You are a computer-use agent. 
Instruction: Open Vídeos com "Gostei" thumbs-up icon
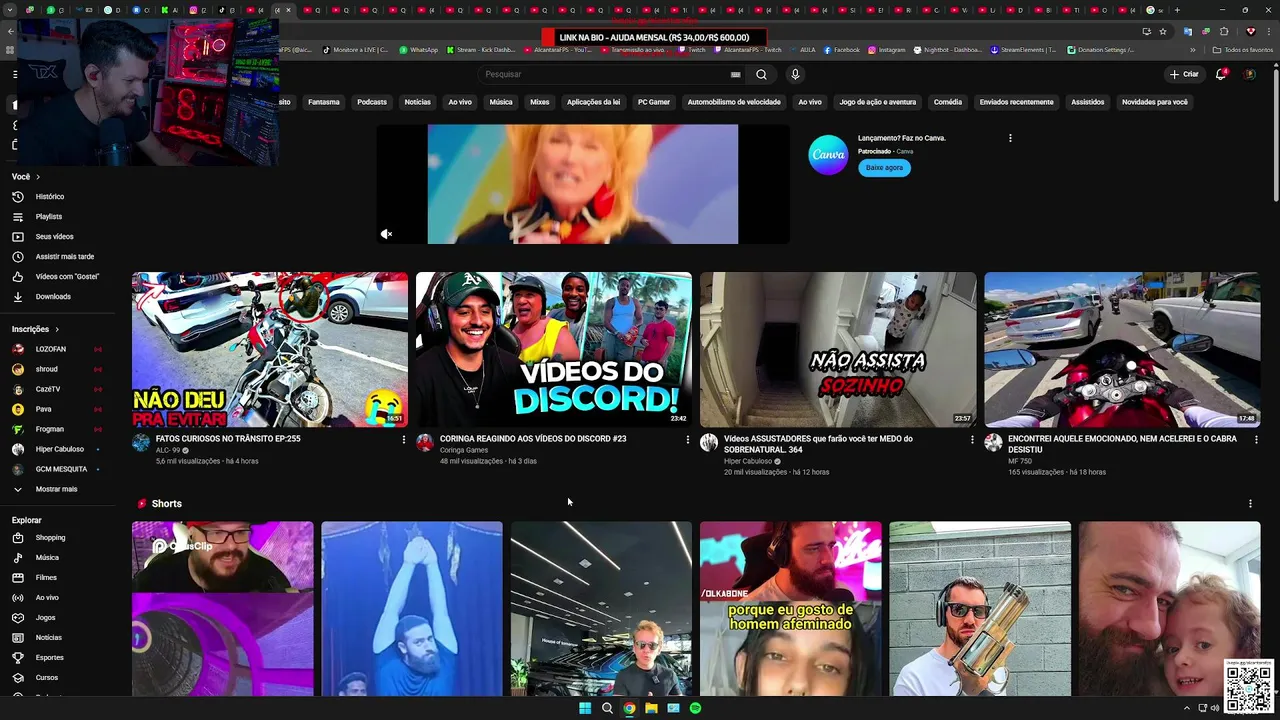coord(17,276)
